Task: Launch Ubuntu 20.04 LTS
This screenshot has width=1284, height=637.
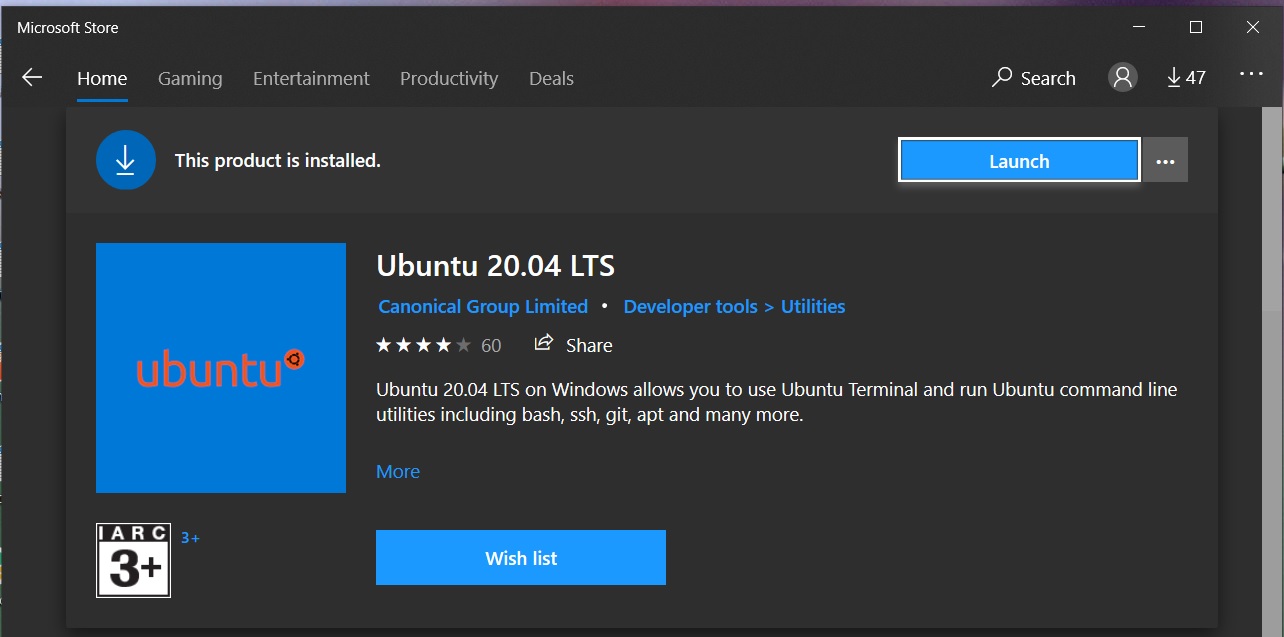Action: [x=1019, y=161]
